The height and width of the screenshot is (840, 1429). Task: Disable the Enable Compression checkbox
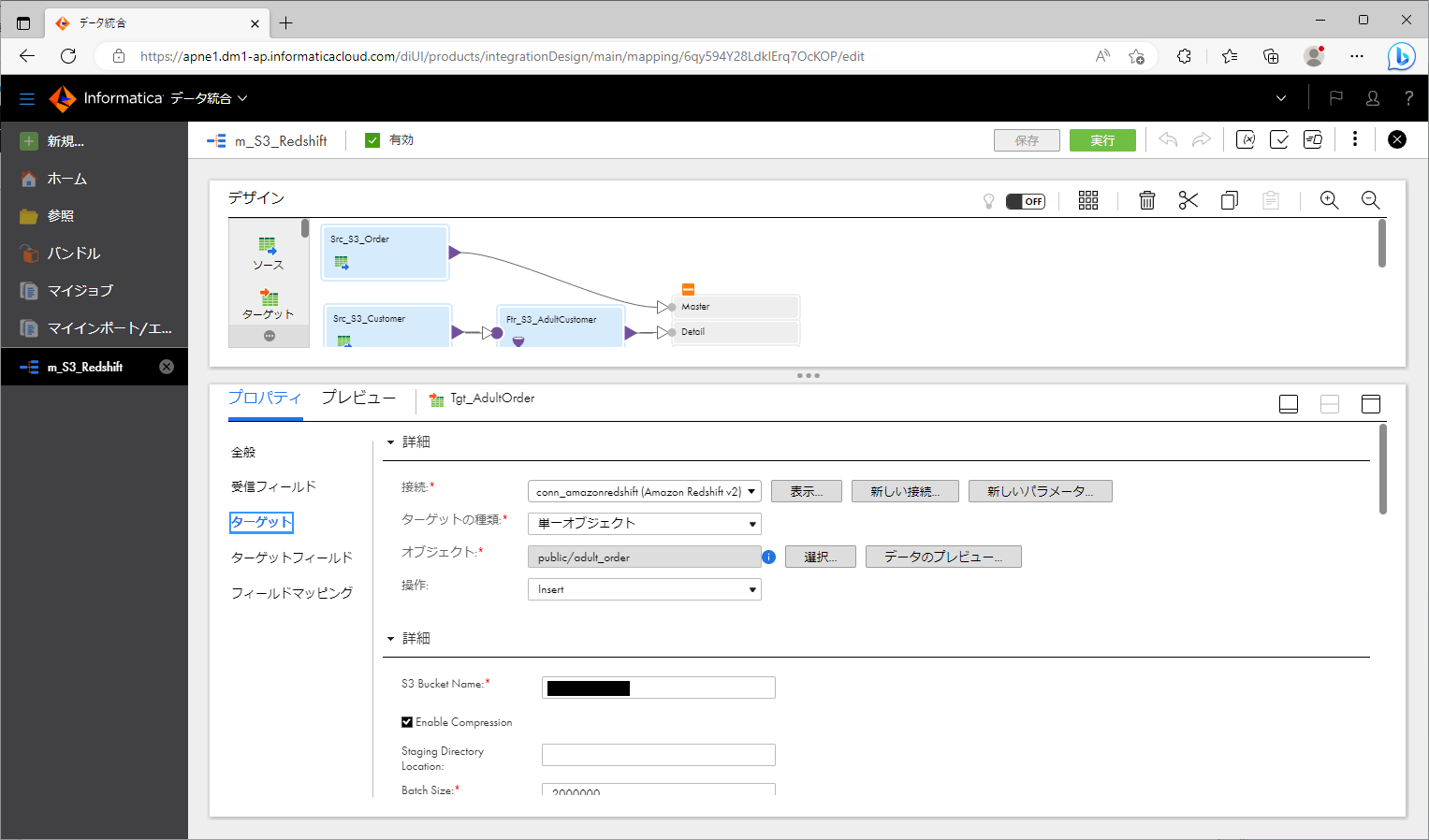(x=407, y=721)
